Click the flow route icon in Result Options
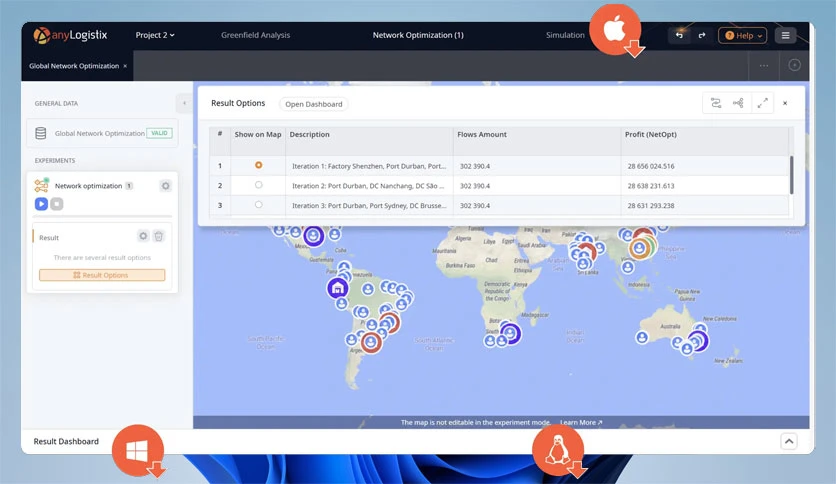 (716, 103)
